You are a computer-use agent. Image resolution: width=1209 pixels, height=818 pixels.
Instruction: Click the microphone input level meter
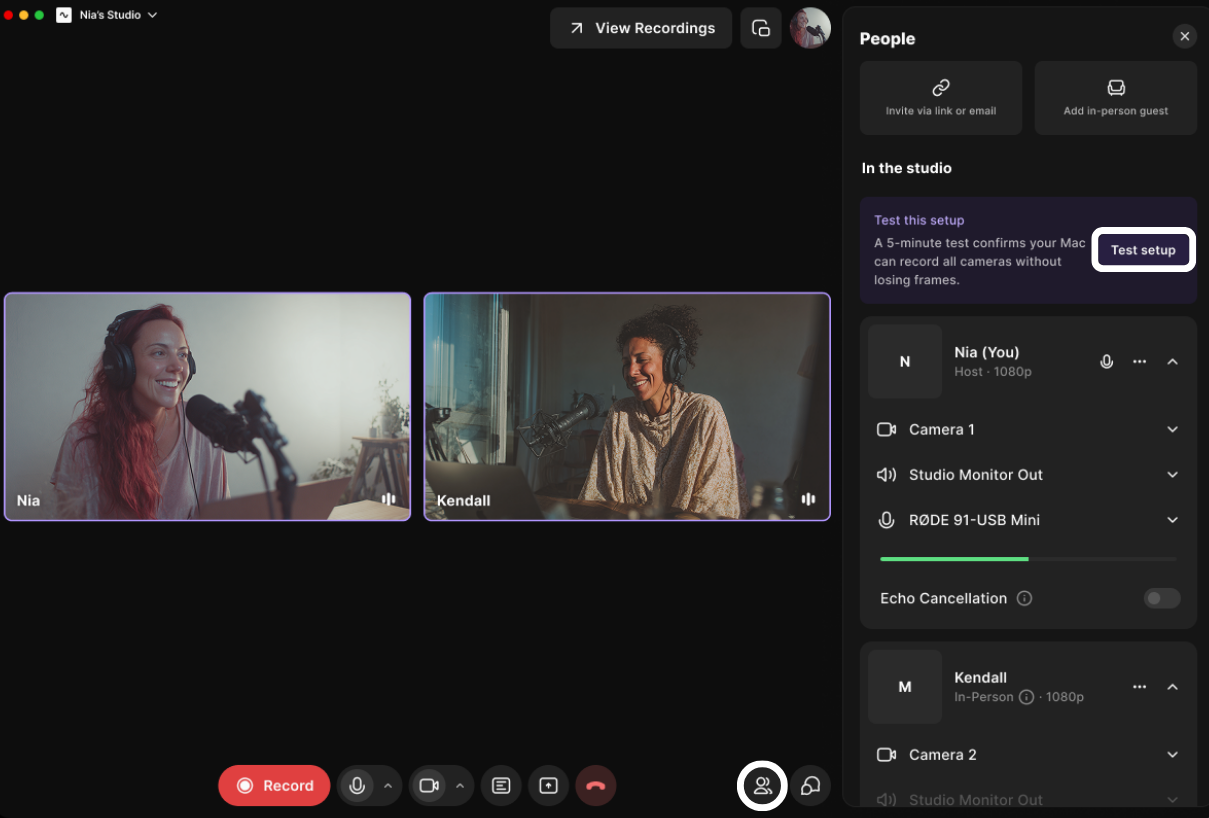(1028, 559)
